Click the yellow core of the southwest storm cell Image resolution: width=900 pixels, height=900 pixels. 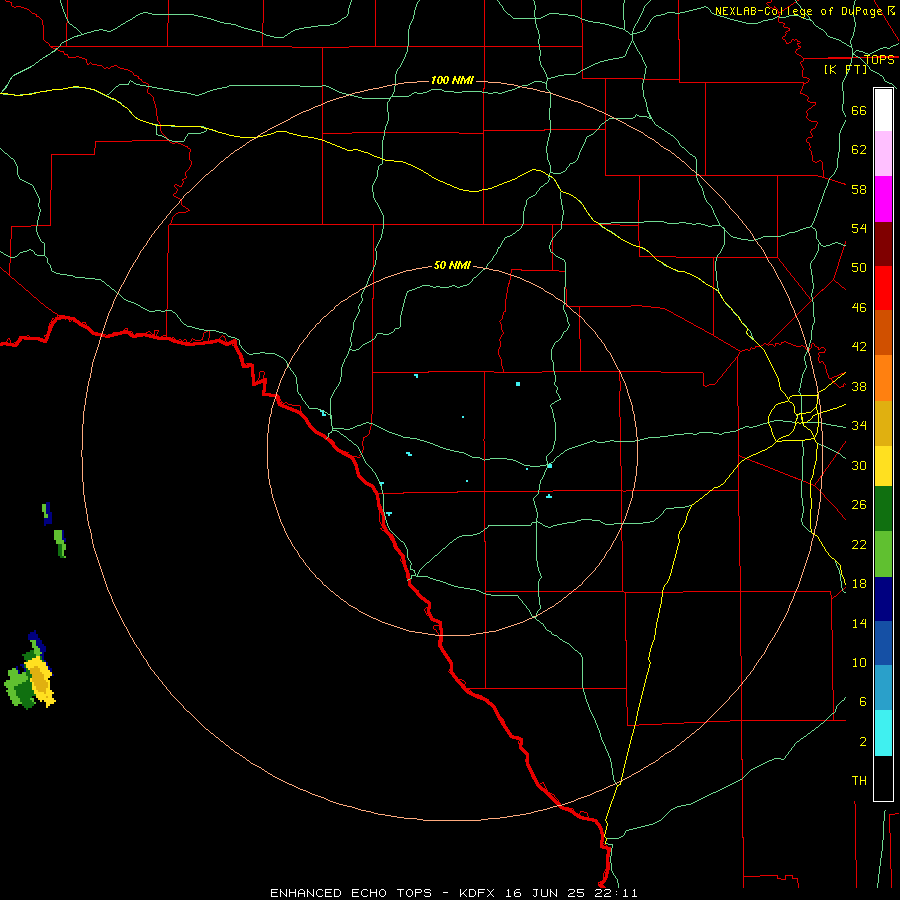pos(40,681)
